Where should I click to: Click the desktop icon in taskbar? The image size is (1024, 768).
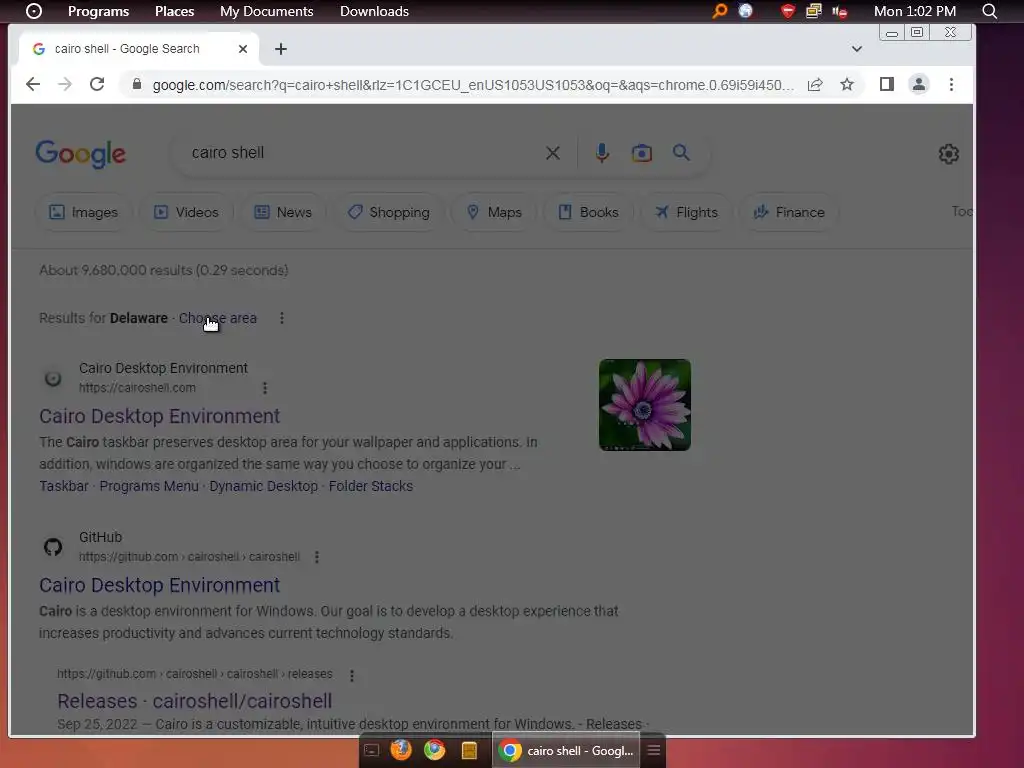(x=372, y=750)
